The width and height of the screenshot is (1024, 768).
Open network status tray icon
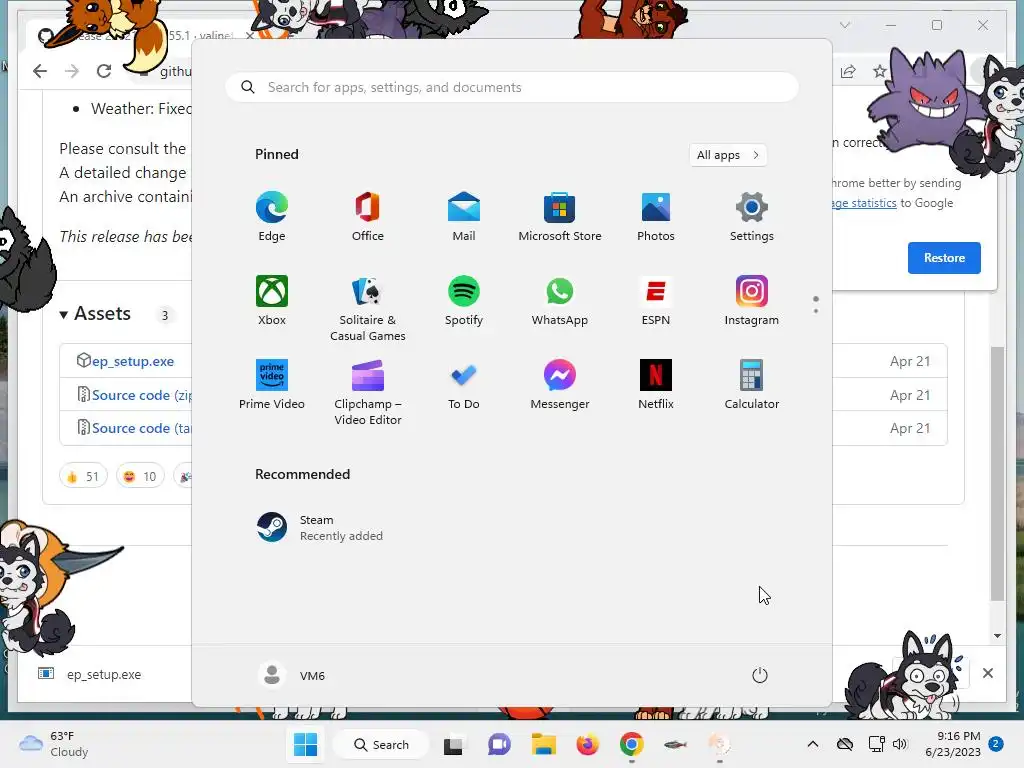point(876,744)
